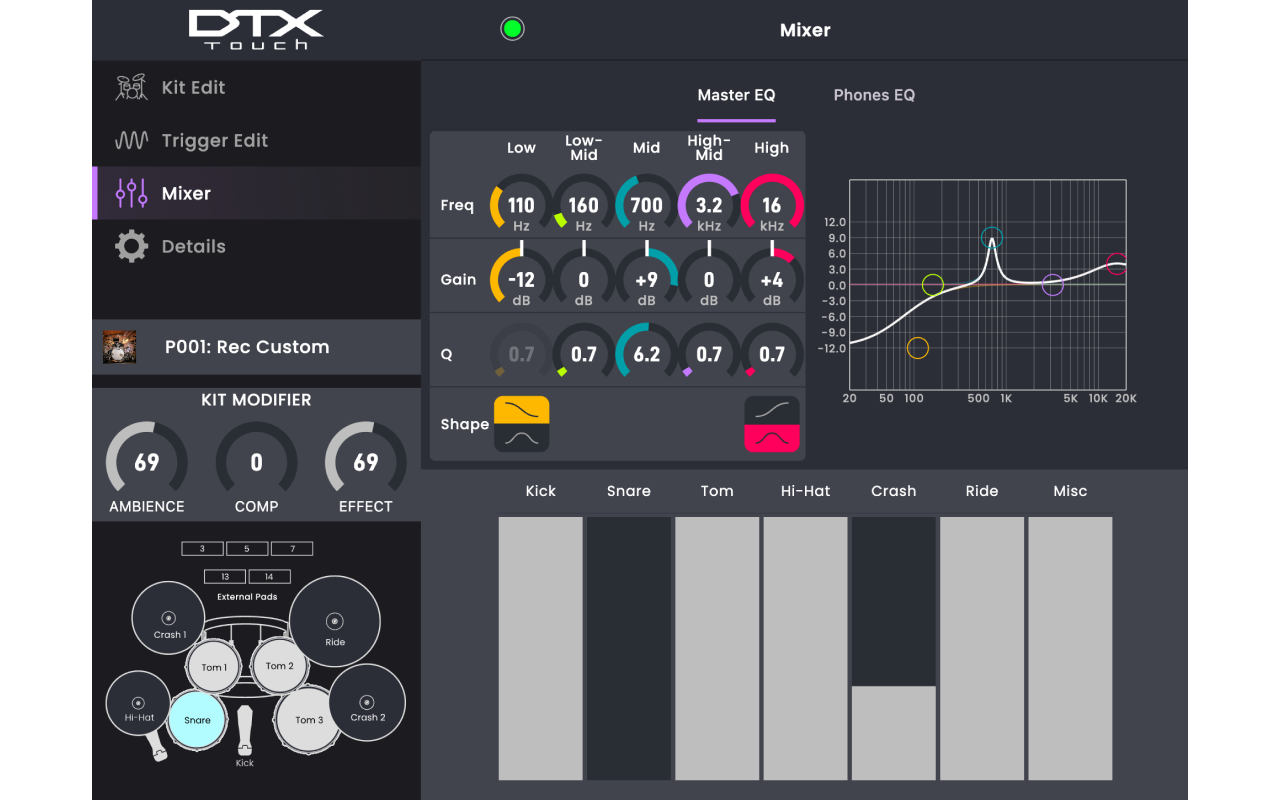Open the Kit Edit page
This screenshot has height=800, width=1280.
[x=256, y=87]
